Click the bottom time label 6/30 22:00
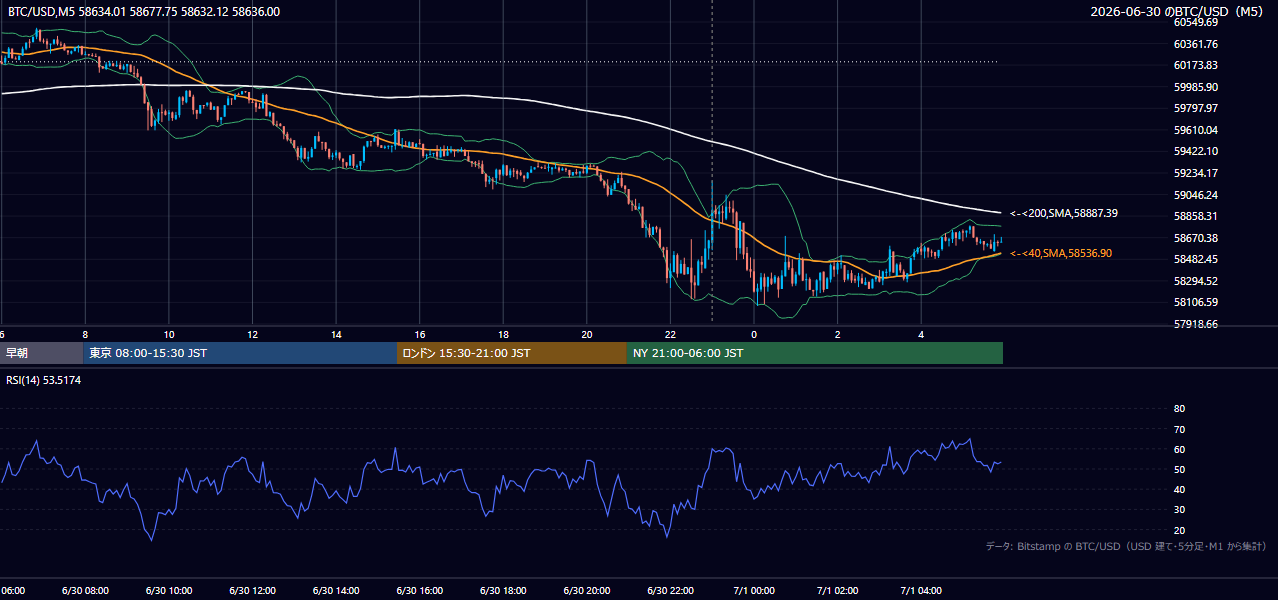 671,591
